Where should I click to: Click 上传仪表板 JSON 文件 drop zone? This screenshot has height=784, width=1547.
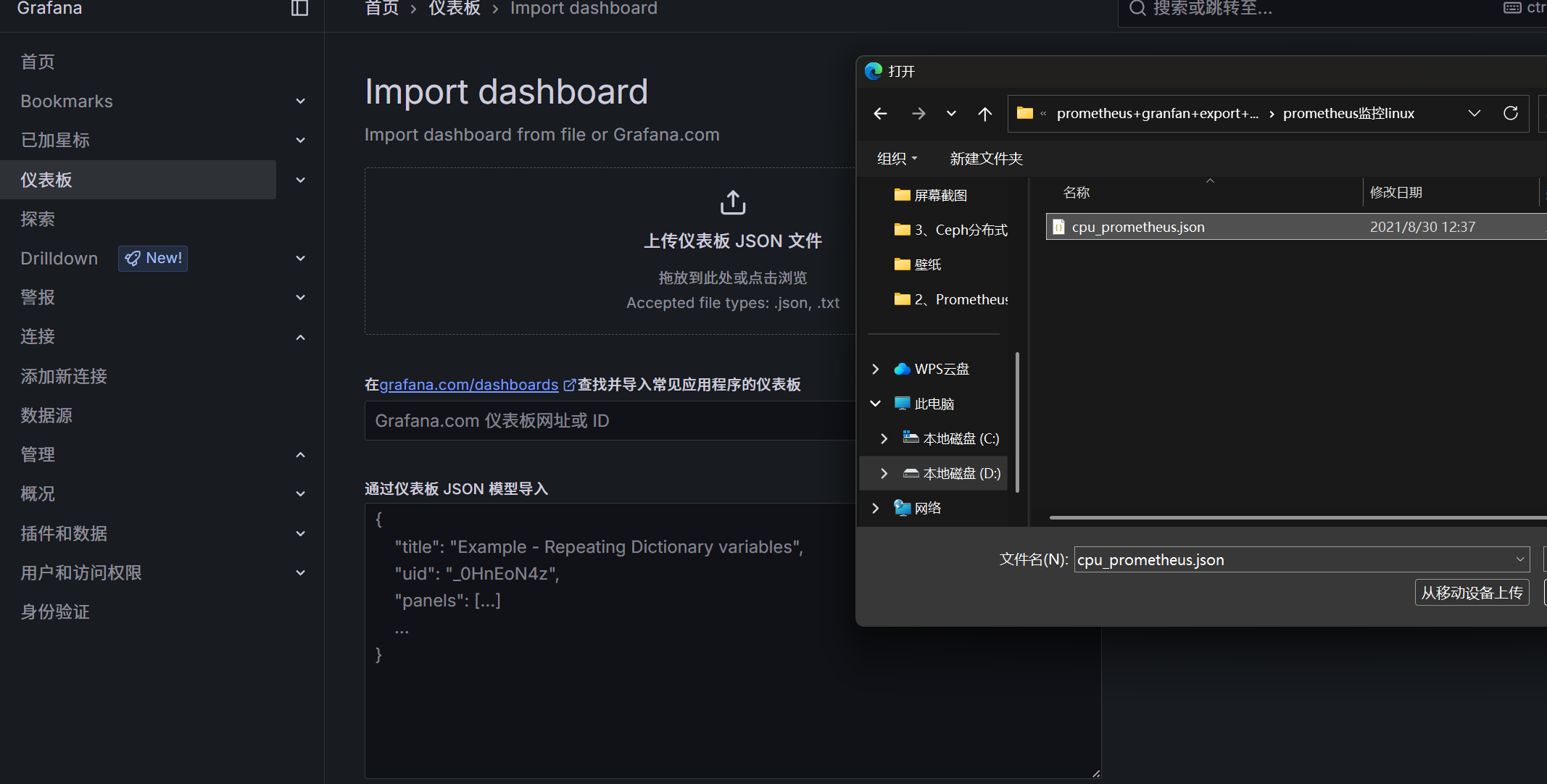610,251
